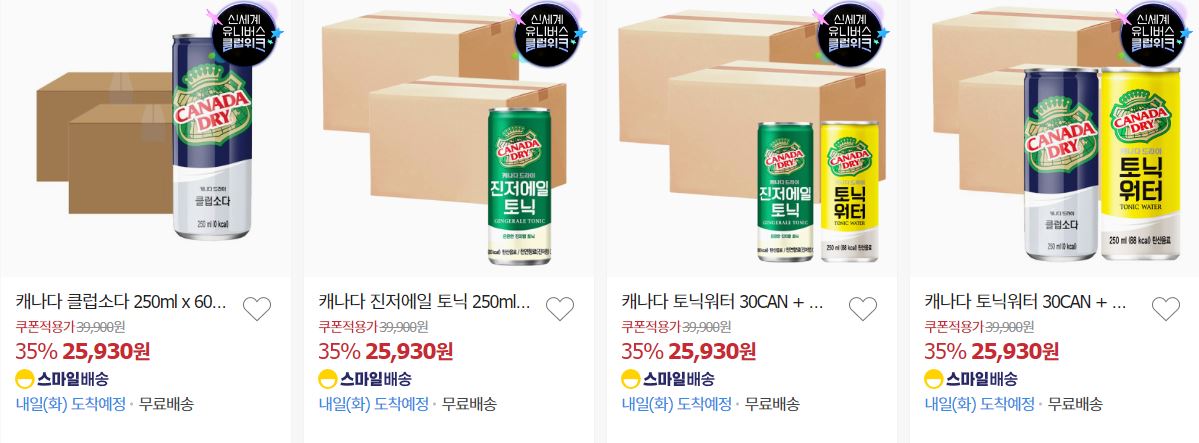Click the 스마일배송 logo under the 진저에일 토닉 item

[365, 379]
